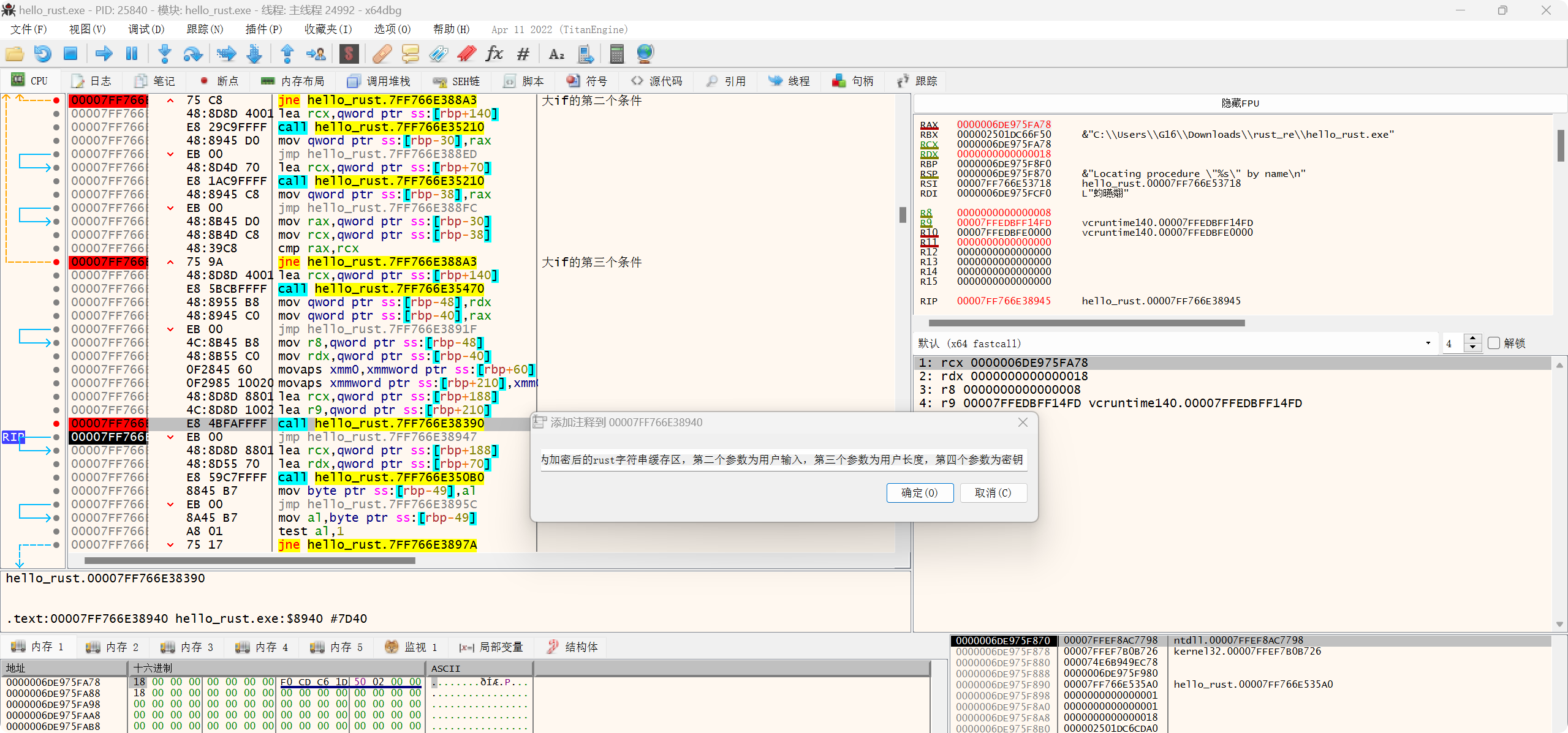Click the Step Over icon
The image size is (1568, 733).
pos(192,54)
